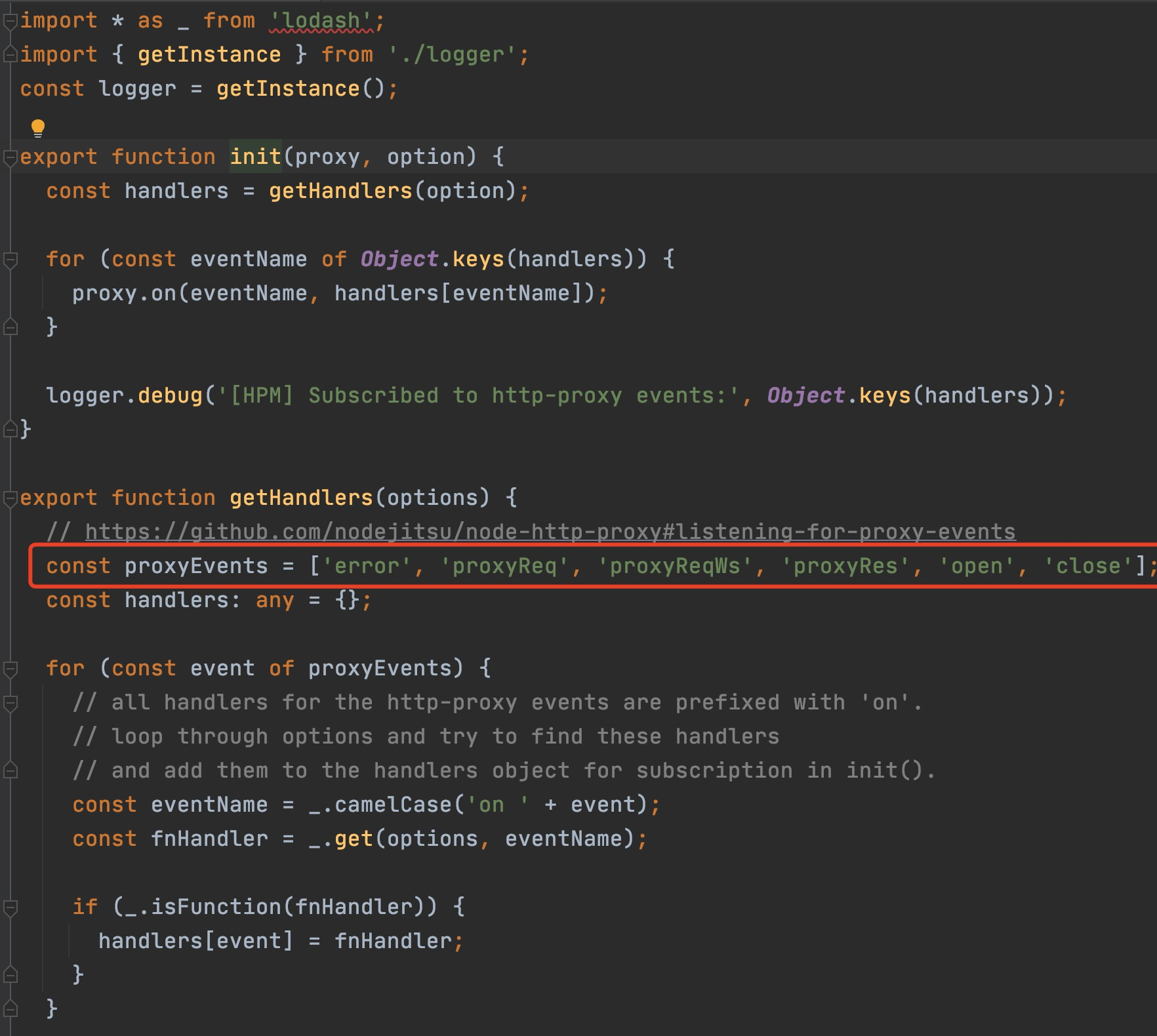The image size is (1157, 1036).
Task: Click the 'options' parameter of getHandlers
Action: pos(432,498)
